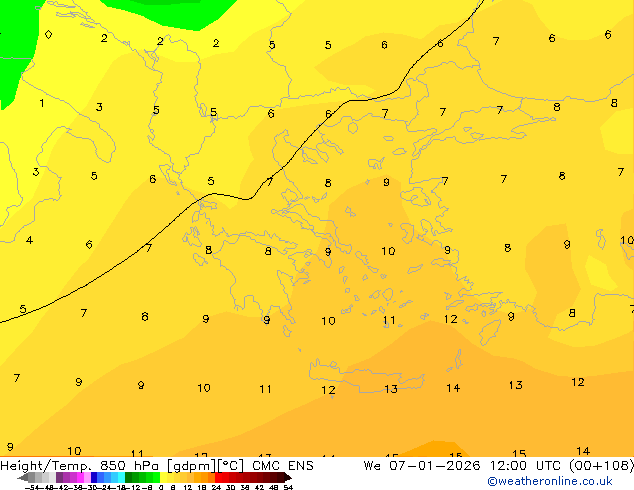Click the bright green swatch near -8 on the legend
Viewport: 634px width, 490px height.
coord(156,477)
